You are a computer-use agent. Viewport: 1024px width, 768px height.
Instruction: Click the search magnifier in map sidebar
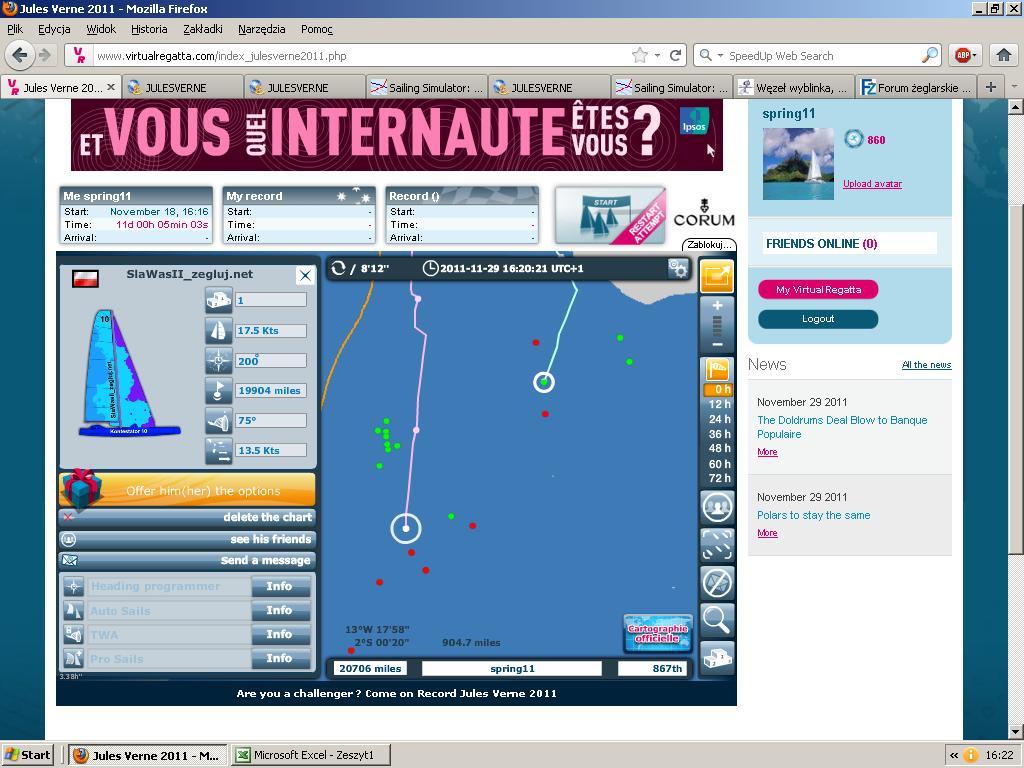(717, 619)
